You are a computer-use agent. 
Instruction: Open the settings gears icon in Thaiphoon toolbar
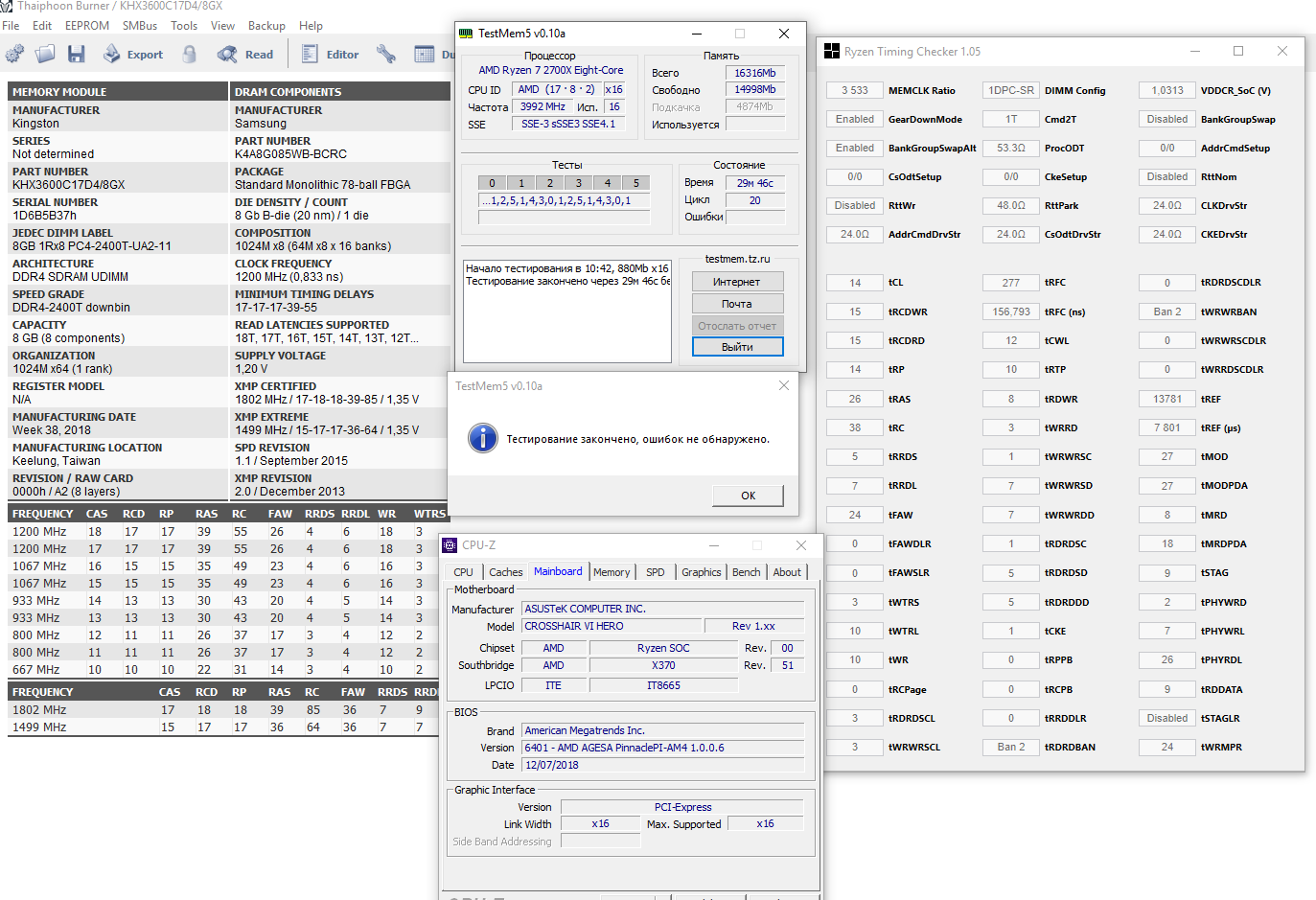pyautogui.click(x=15, y=55)
